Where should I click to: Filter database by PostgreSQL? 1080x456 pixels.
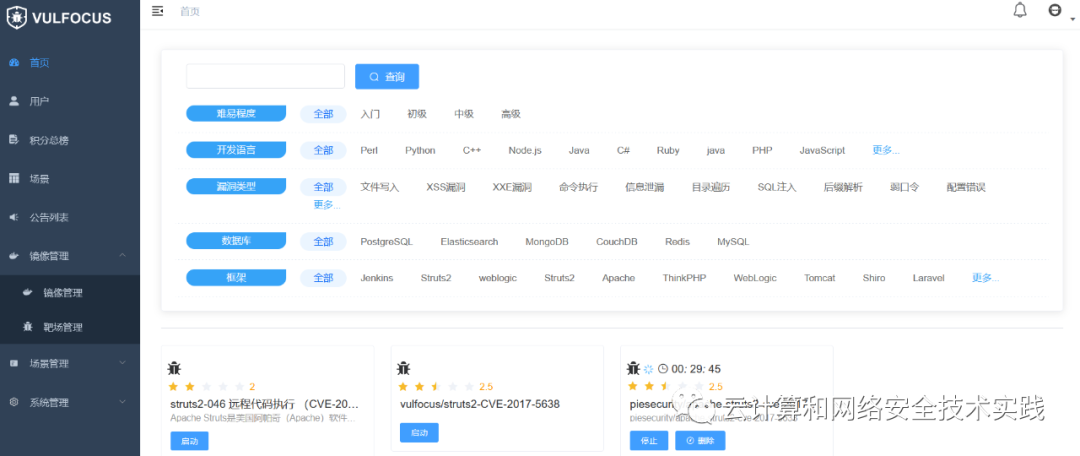click(x=386, y=242)
